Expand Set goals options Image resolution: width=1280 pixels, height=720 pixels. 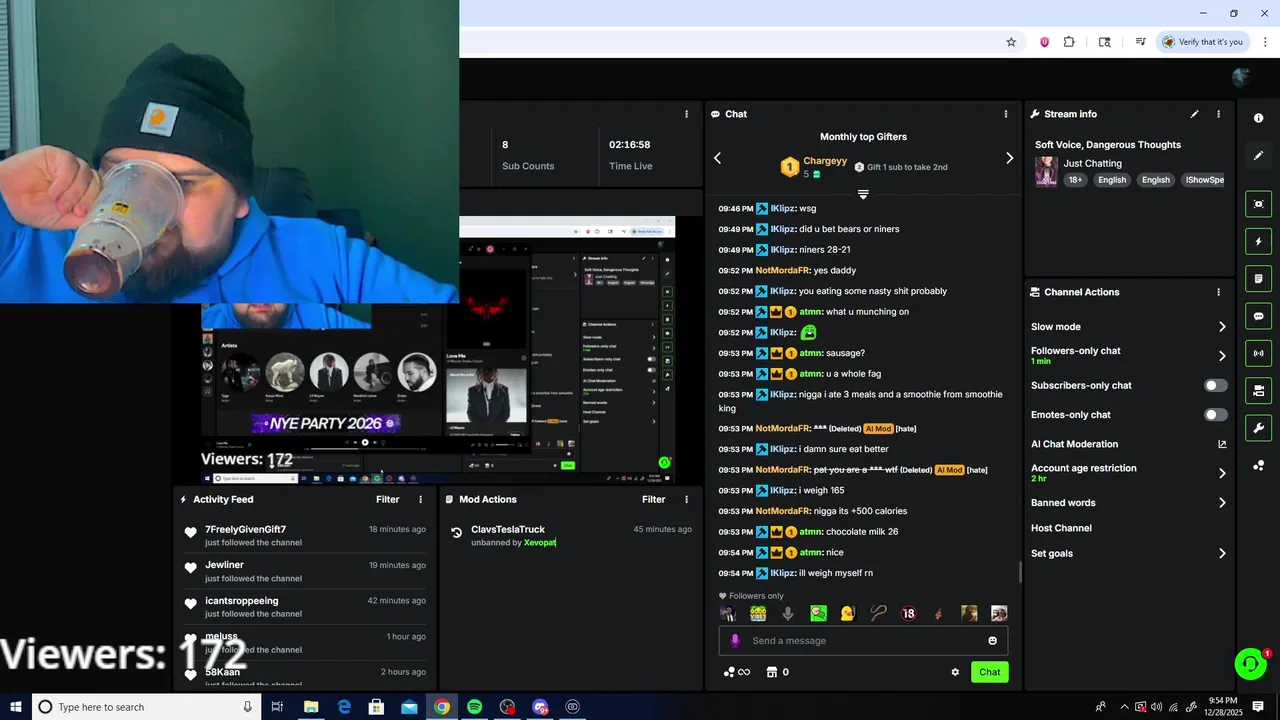click(x=1221, y=553)
